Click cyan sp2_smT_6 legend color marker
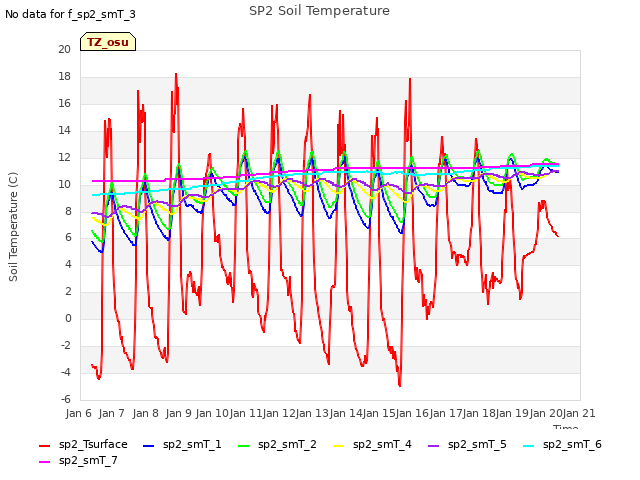Screen dimensions: 640x480 (x=528, y=446)
